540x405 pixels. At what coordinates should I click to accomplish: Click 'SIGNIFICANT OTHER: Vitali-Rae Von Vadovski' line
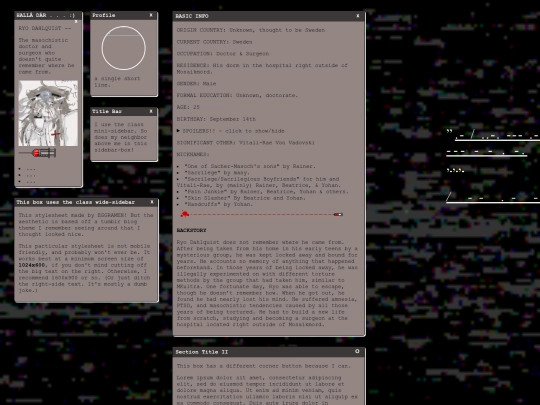click(246, 143)
